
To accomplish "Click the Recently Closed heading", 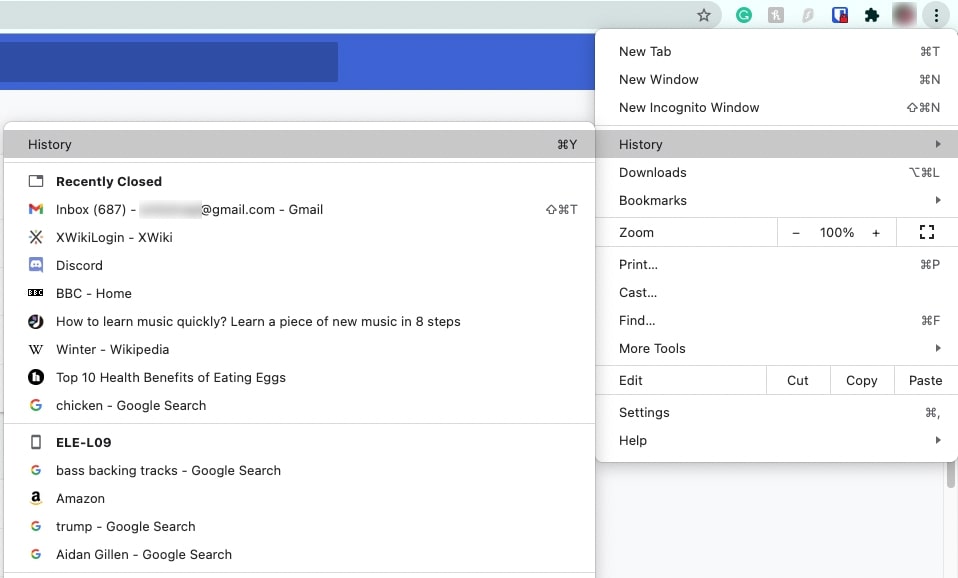I will click(x=109, y=181).
